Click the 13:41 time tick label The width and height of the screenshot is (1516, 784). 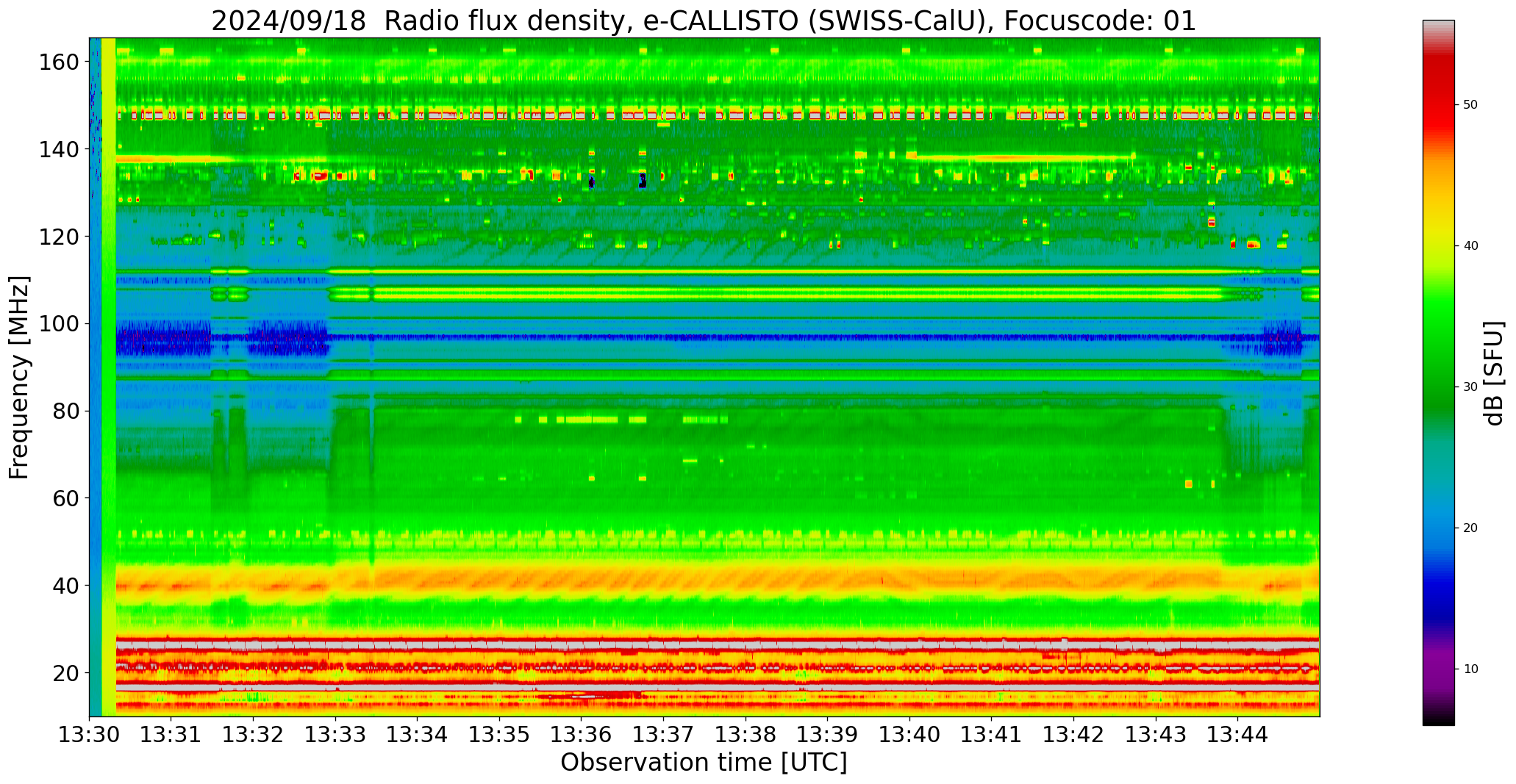pyautogui.click(x=991, y=735)
